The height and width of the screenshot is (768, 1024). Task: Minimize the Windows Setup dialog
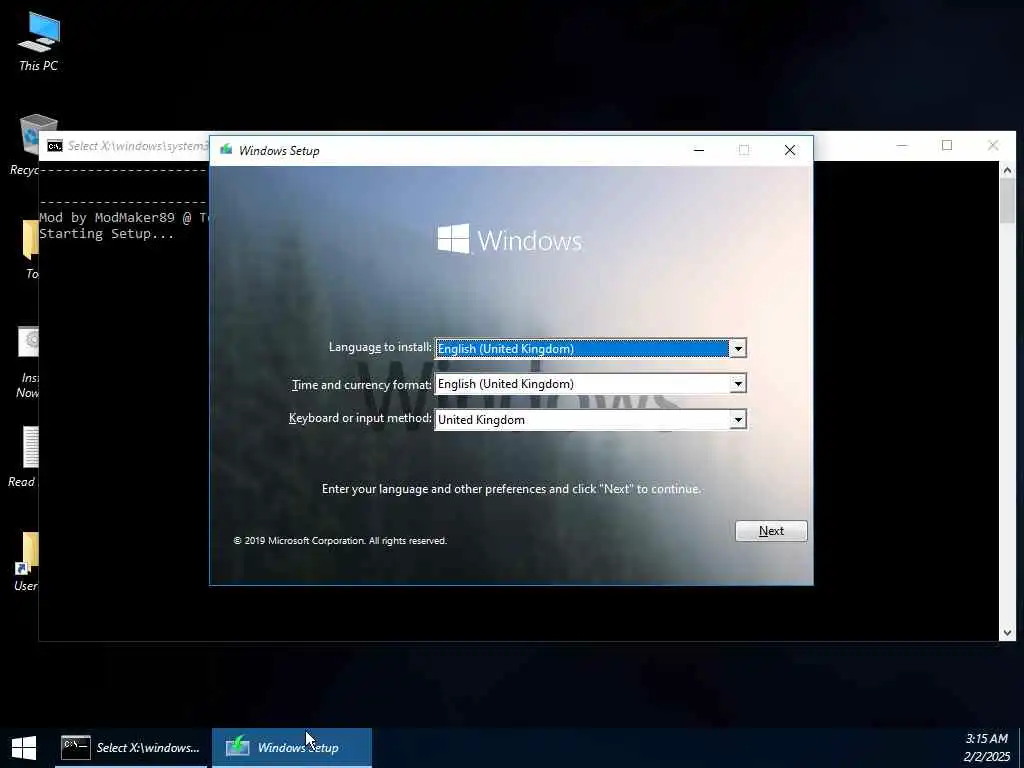(x=699, y=150)
